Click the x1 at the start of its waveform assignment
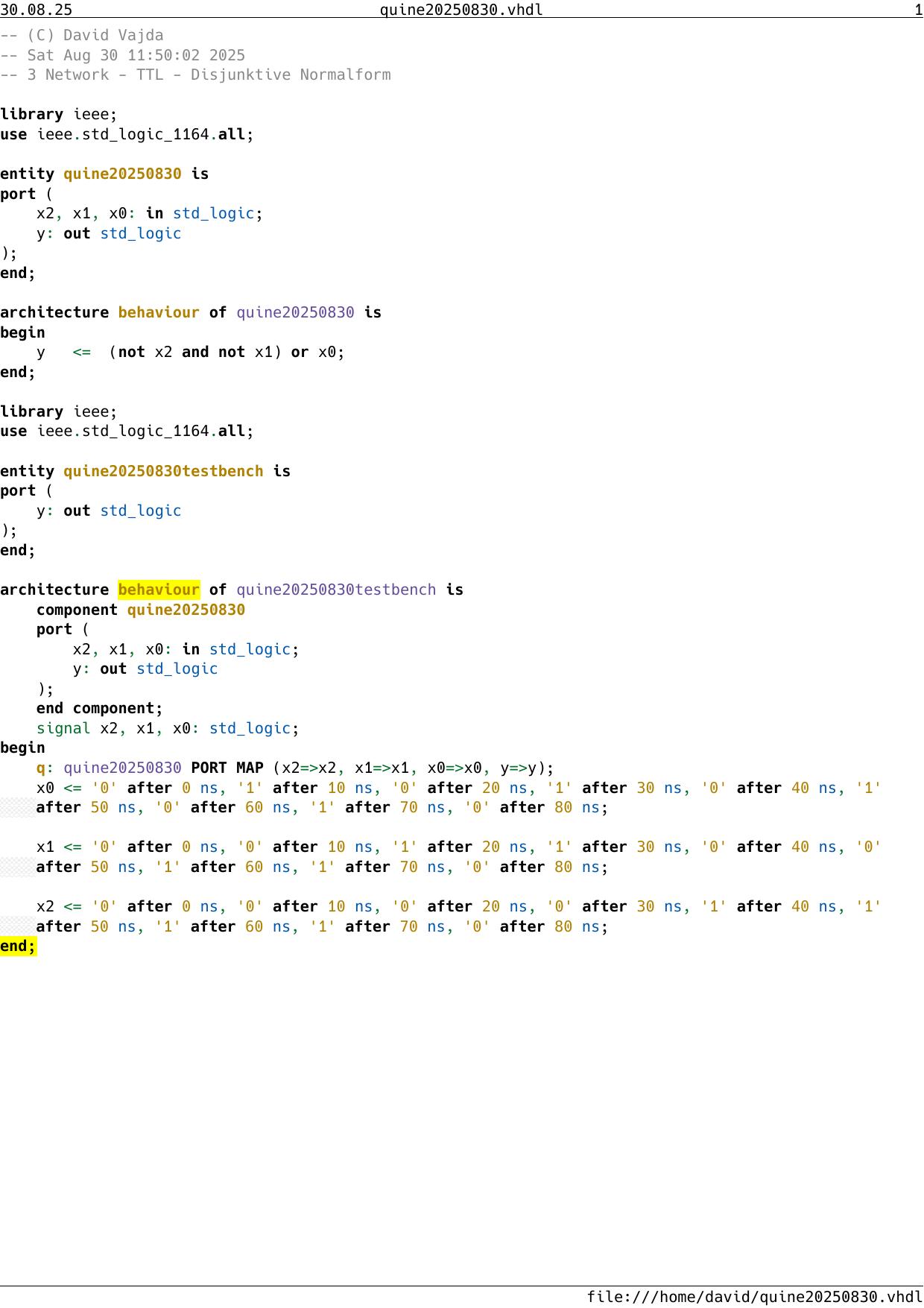Viewport: 924px width, 1308px height. pos(45,847)
